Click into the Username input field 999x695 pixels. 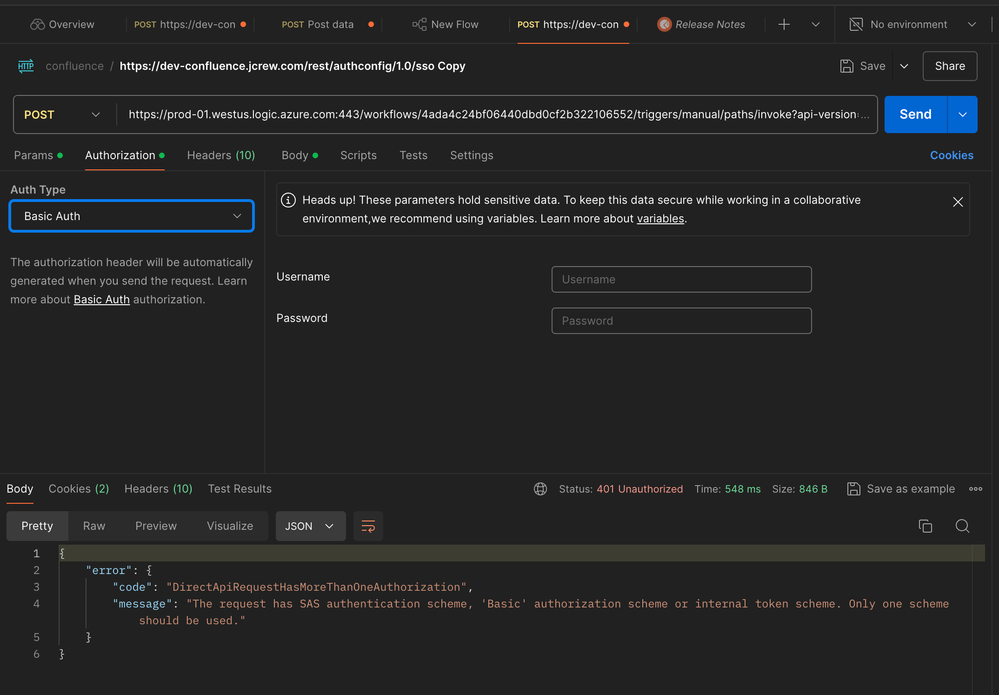(x=681, y=279)
